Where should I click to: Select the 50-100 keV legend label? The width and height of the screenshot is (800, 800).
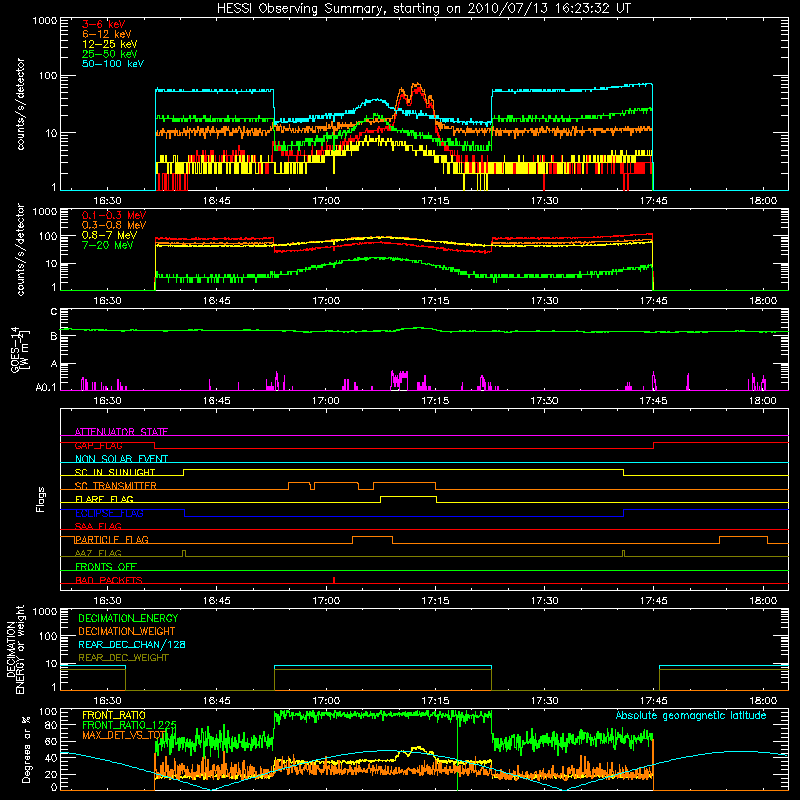[113, 64]
